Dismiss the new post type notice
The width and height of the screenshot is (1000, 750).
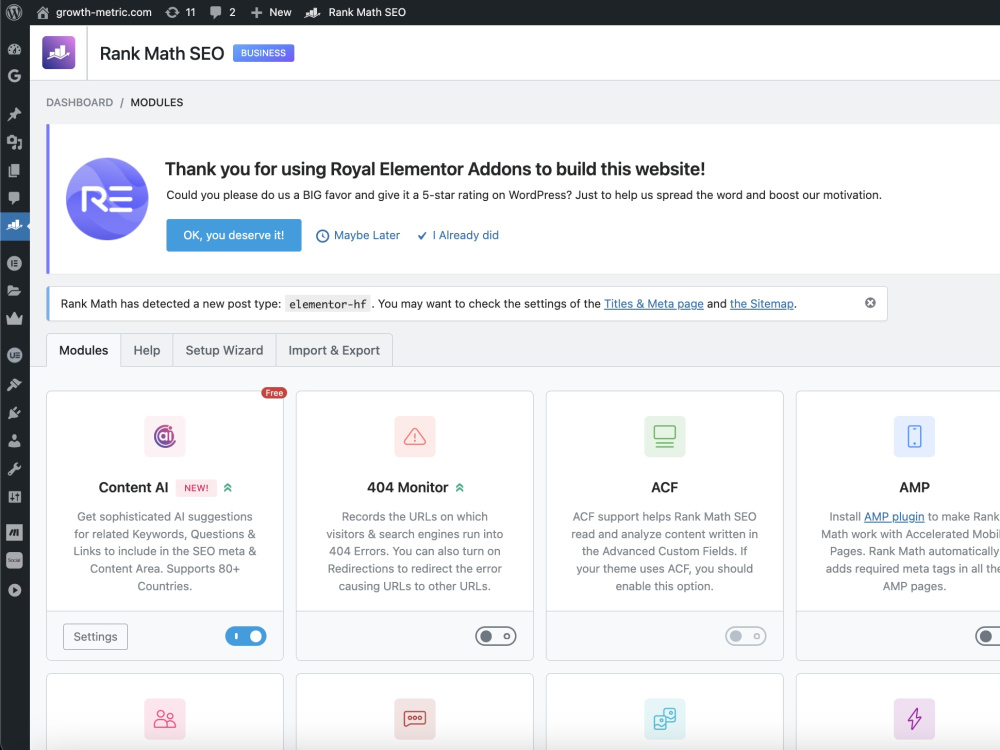click(870, 303)
